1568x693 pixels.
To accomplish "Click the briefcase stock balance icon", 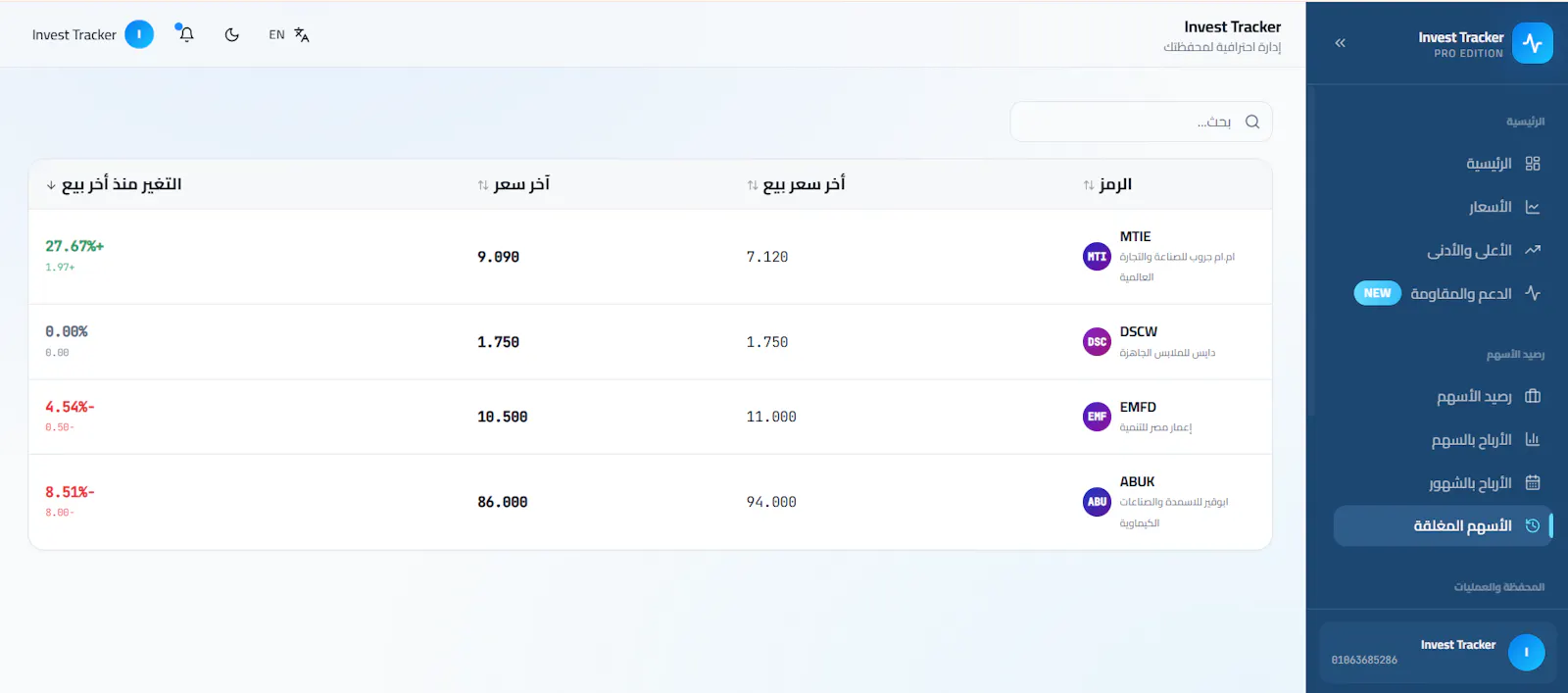I will (1533, 396).
